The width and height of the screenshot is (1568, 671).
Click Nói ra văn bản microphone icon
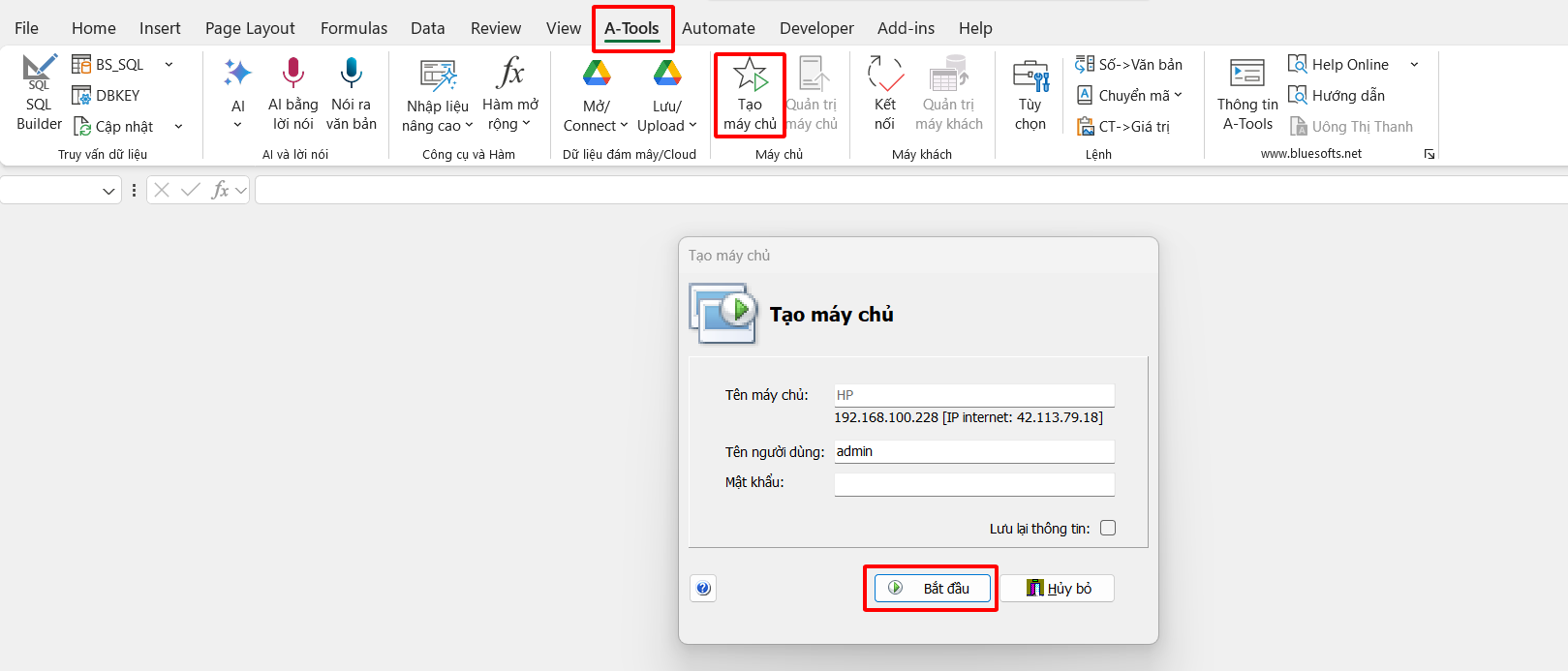pos(351,73)
